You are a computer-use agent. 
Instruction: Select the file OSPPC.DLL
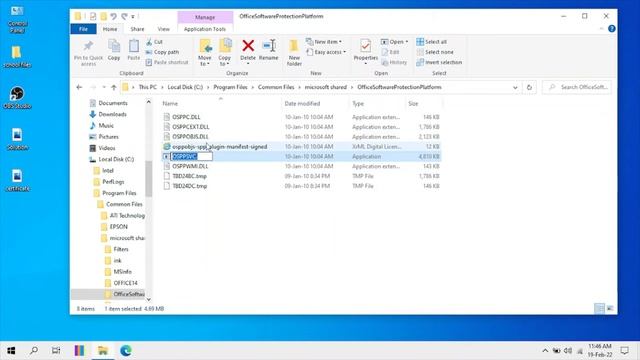point(186,117)
